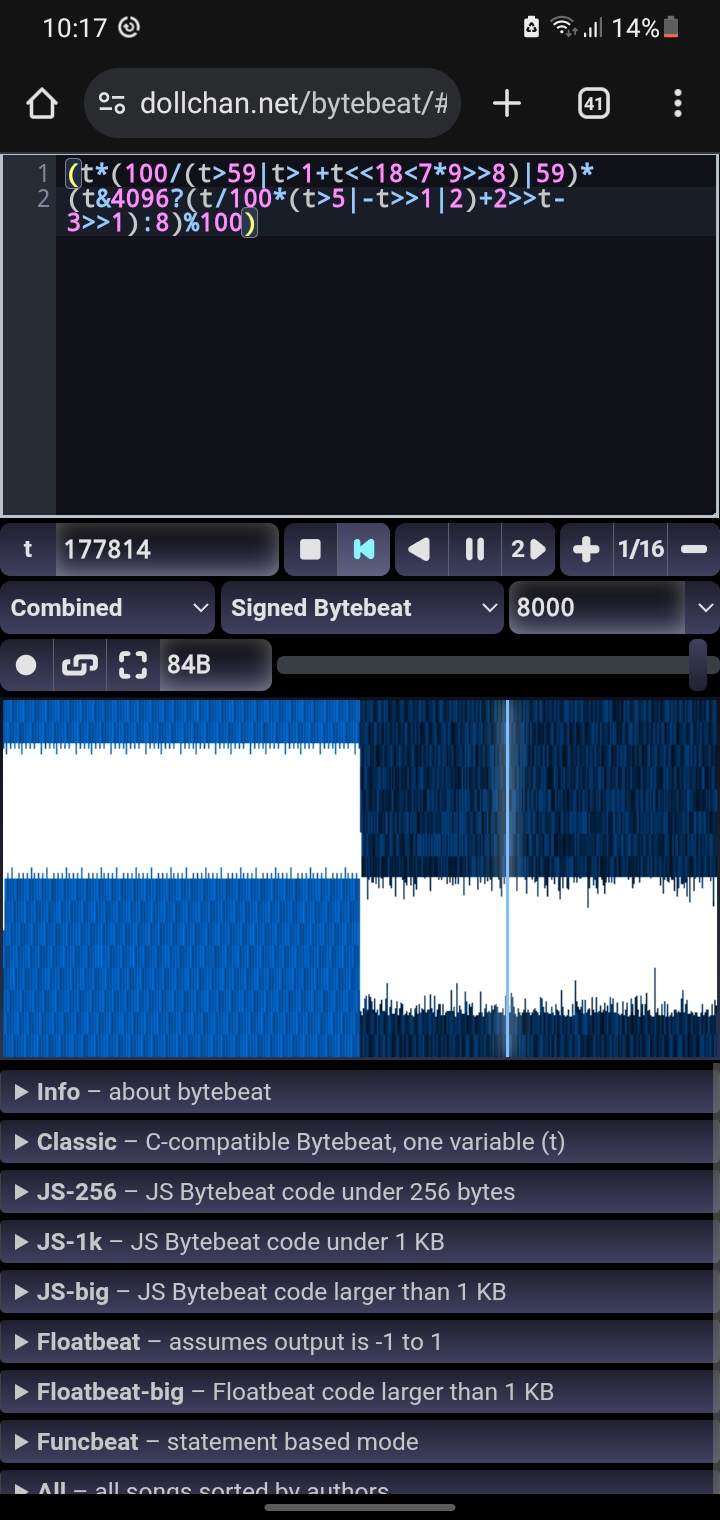The height and width of the screenshot is (1520, 720).
Task: Expand the Floatbeat library section
Action: click(x=360, y=1342)
